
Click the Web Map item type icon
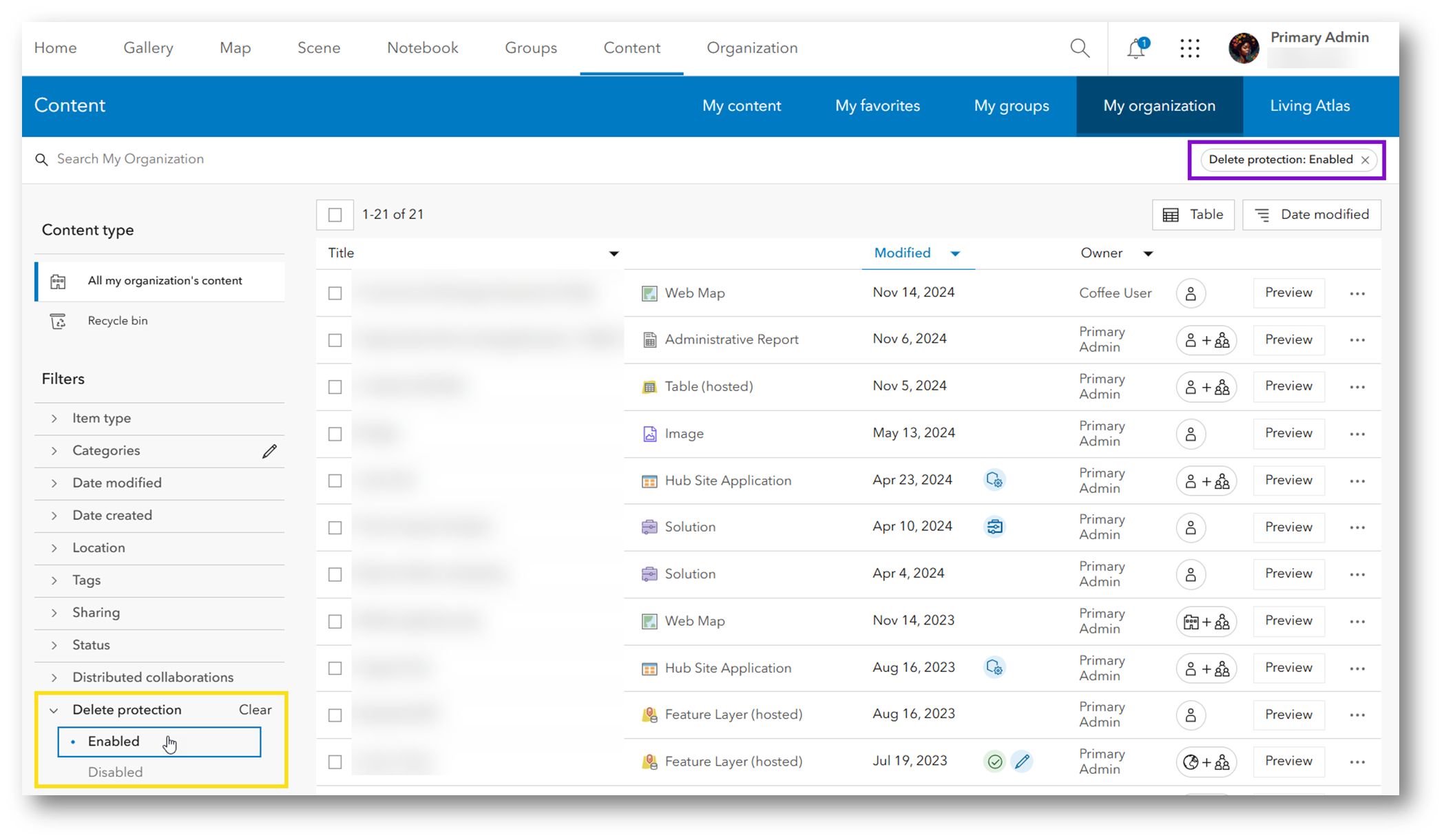[648, 293]
